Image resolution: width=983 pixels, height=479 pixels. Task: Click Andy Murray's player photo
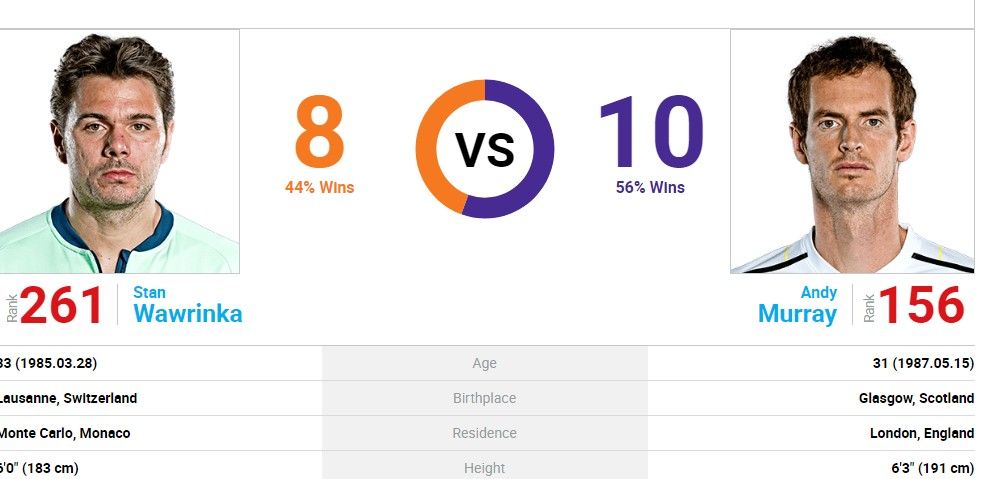[852, 151]
